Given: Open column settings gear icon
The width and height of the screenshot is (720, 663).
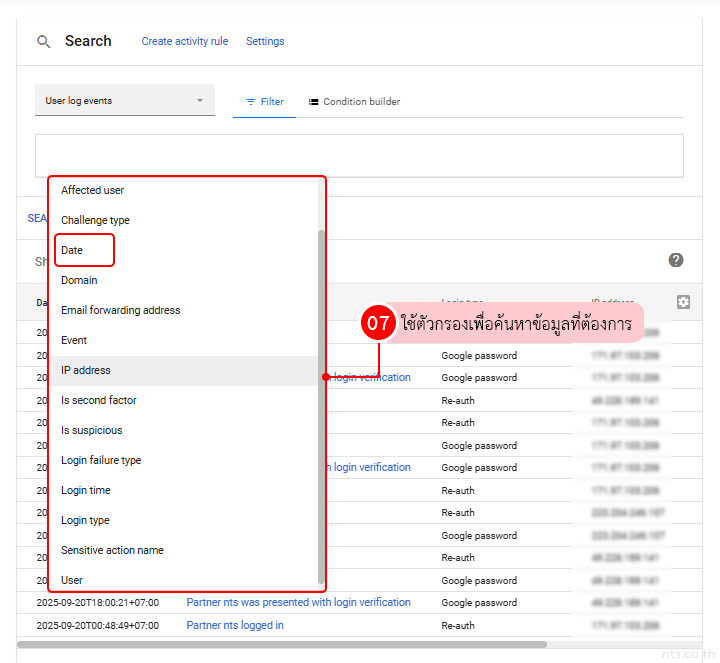Looking at the screenshot, I should click(x=683, y=302).
